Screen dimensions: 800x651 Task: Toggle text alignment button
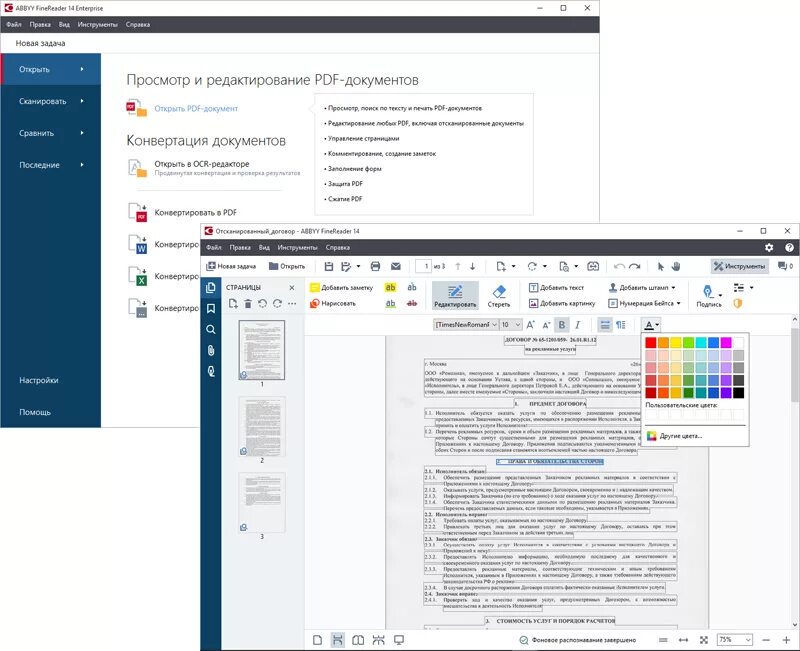(x=605, y=325)
